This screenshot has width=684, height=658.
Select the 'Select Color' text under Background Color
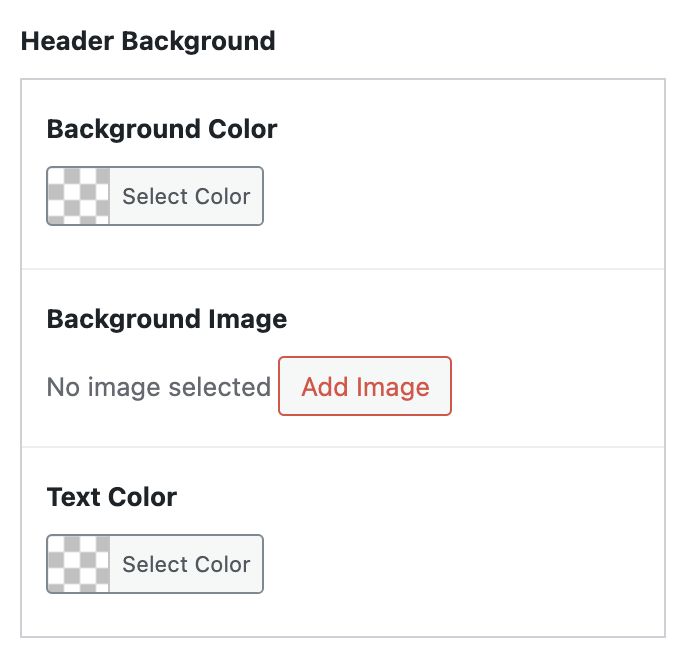[186, 196]
